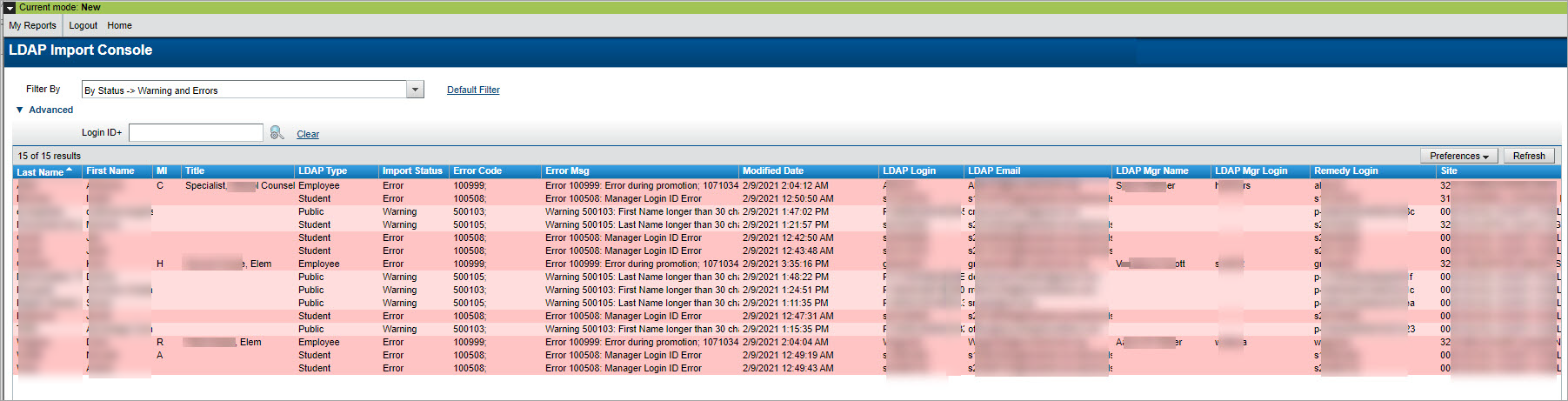Image resolution: width=1568 pixels, height=401 pixels.
Task: Select the row modified at 2:04:12 AM
Action: [x=784, y=186]
